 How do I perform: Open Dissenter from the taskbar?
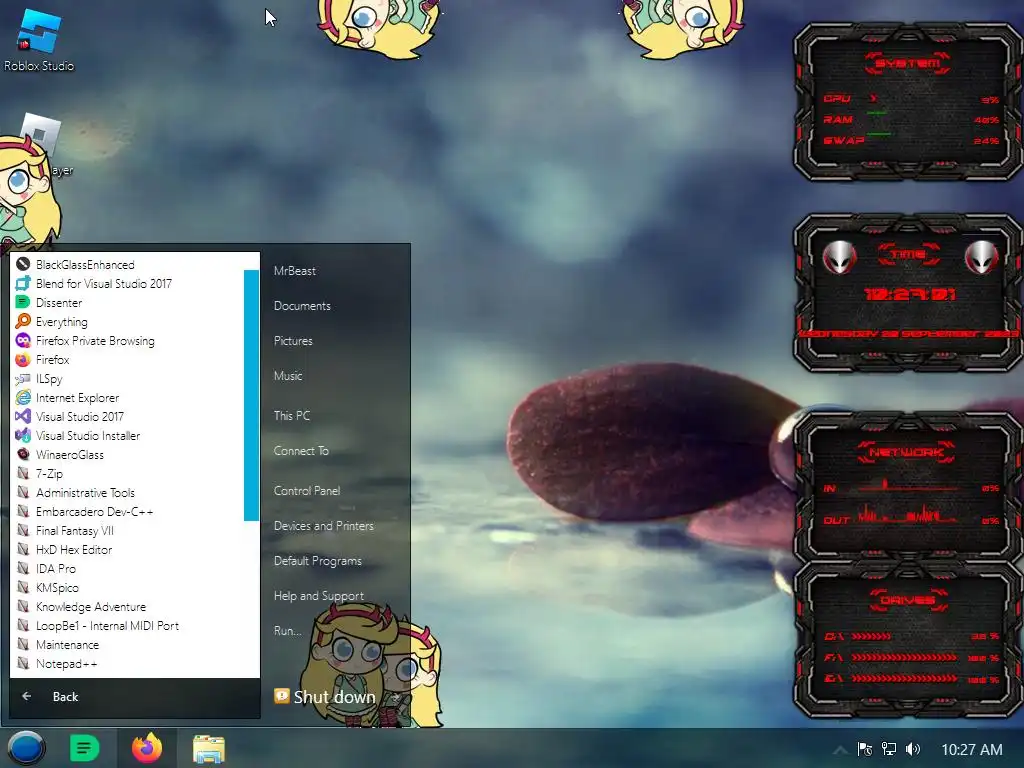tap(85, 748)
